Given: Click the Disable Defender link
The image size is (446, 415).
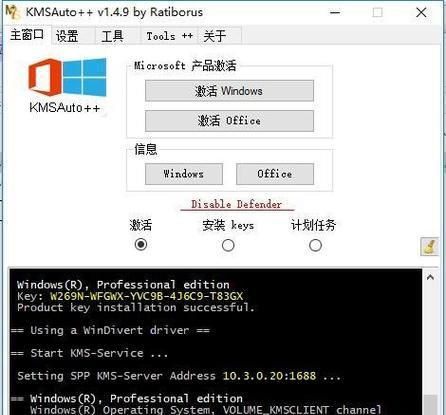Looking at the screenshot, I should point(237,204).
